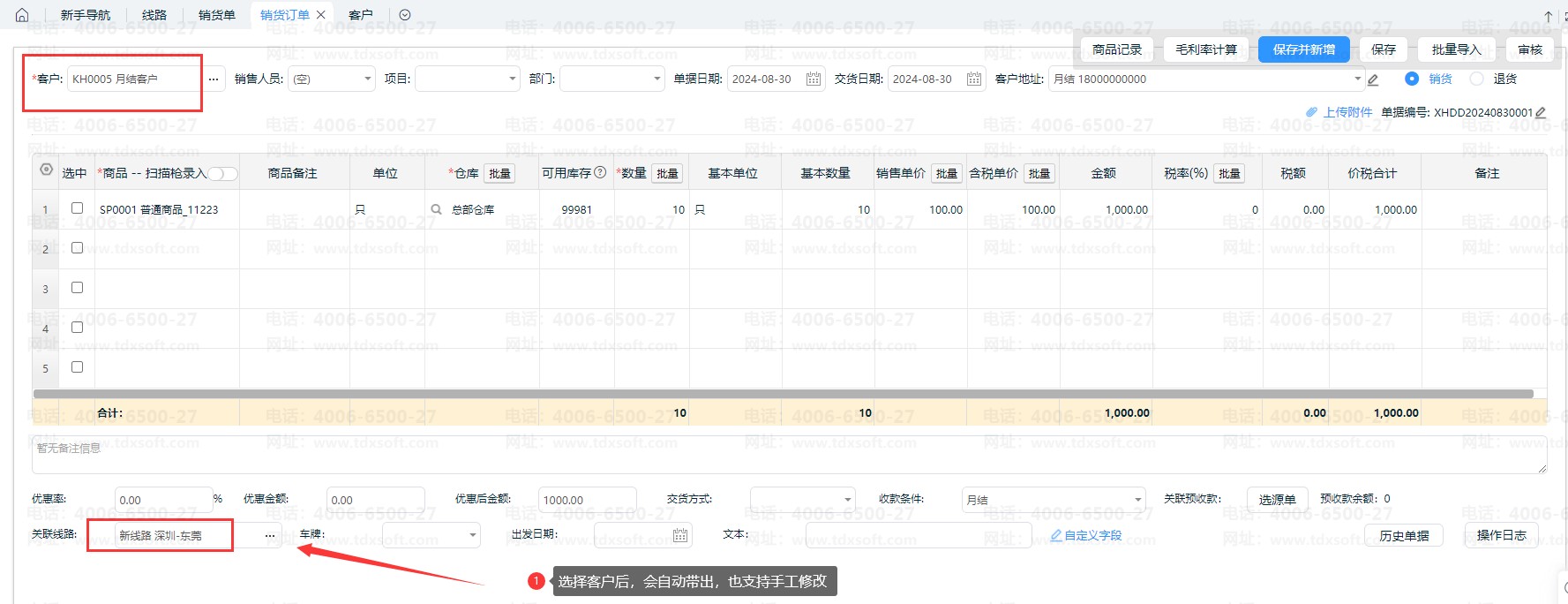Select the 退货 radio button

pos(1476,79)
